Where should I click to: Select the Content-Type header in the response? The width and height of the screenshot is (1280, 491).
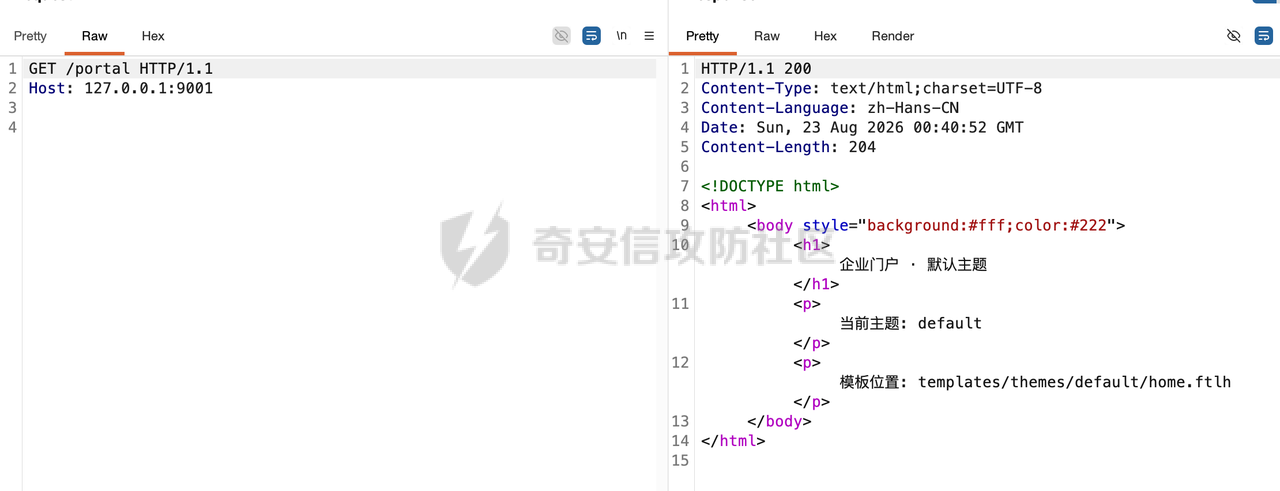[871, 88]
